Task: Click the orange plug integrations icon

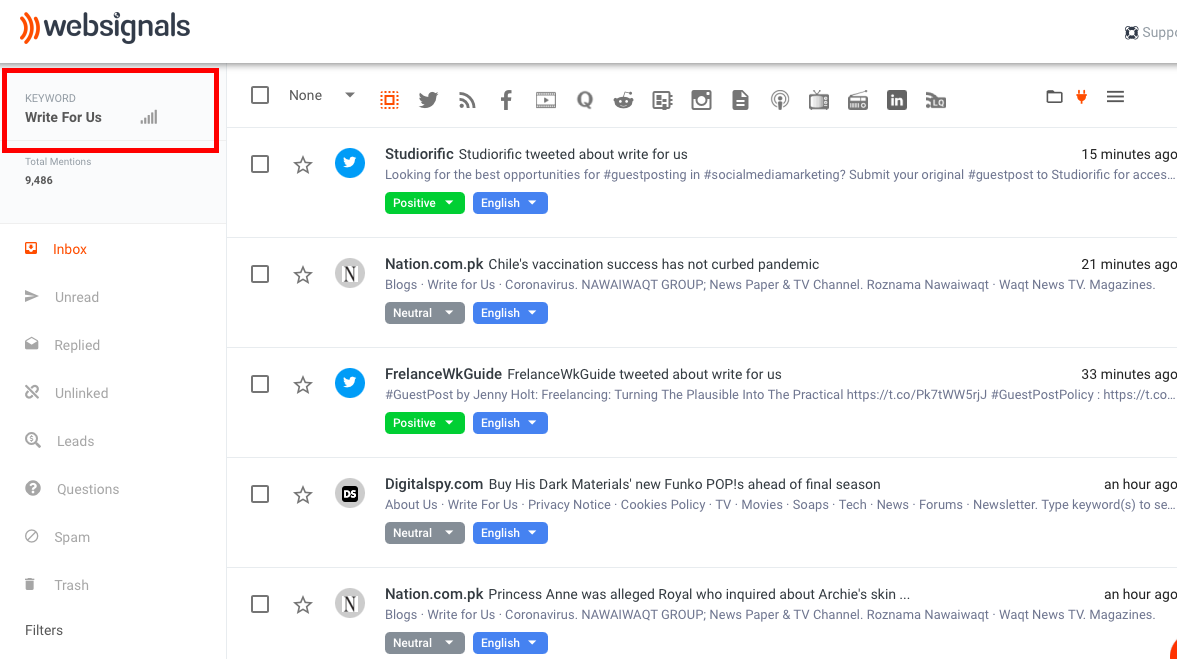Action: (x=1082, y=97)
